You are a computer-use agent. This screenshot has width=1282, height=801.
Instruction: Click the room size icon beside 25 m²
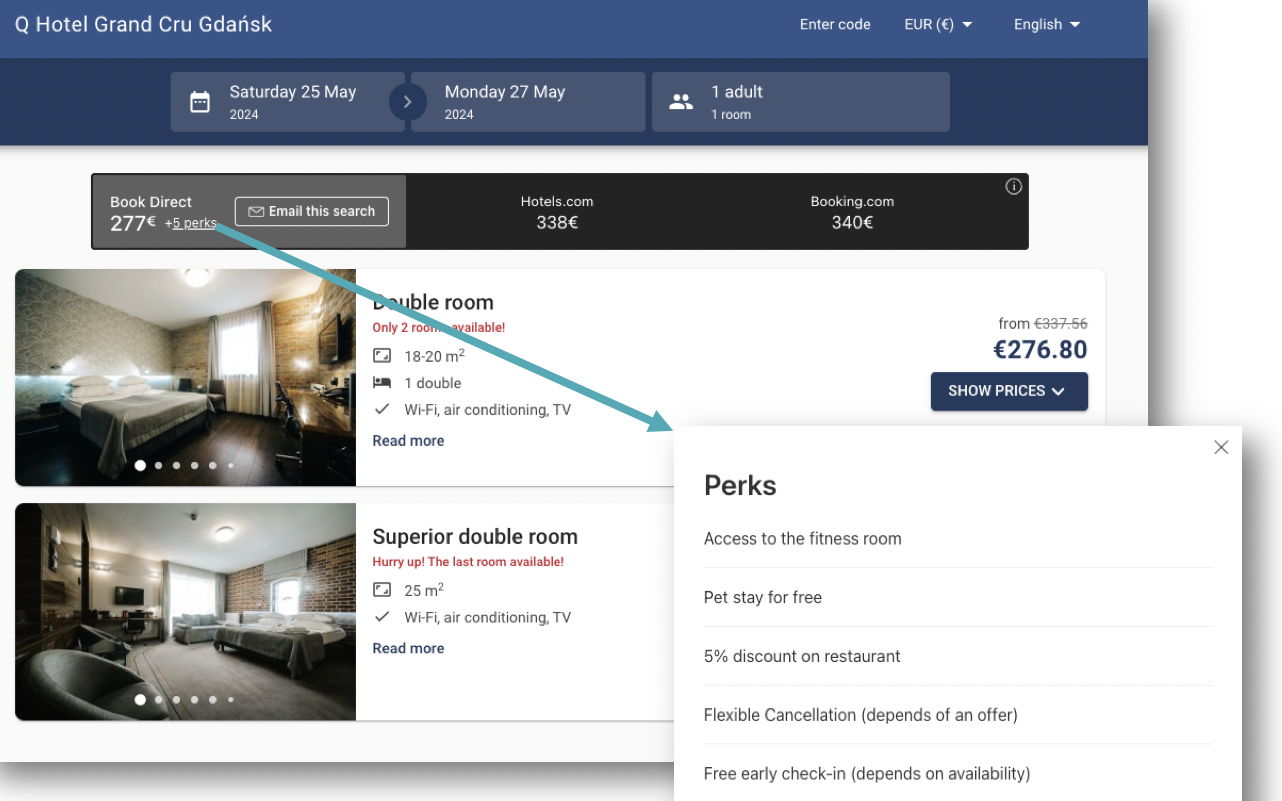381,590
